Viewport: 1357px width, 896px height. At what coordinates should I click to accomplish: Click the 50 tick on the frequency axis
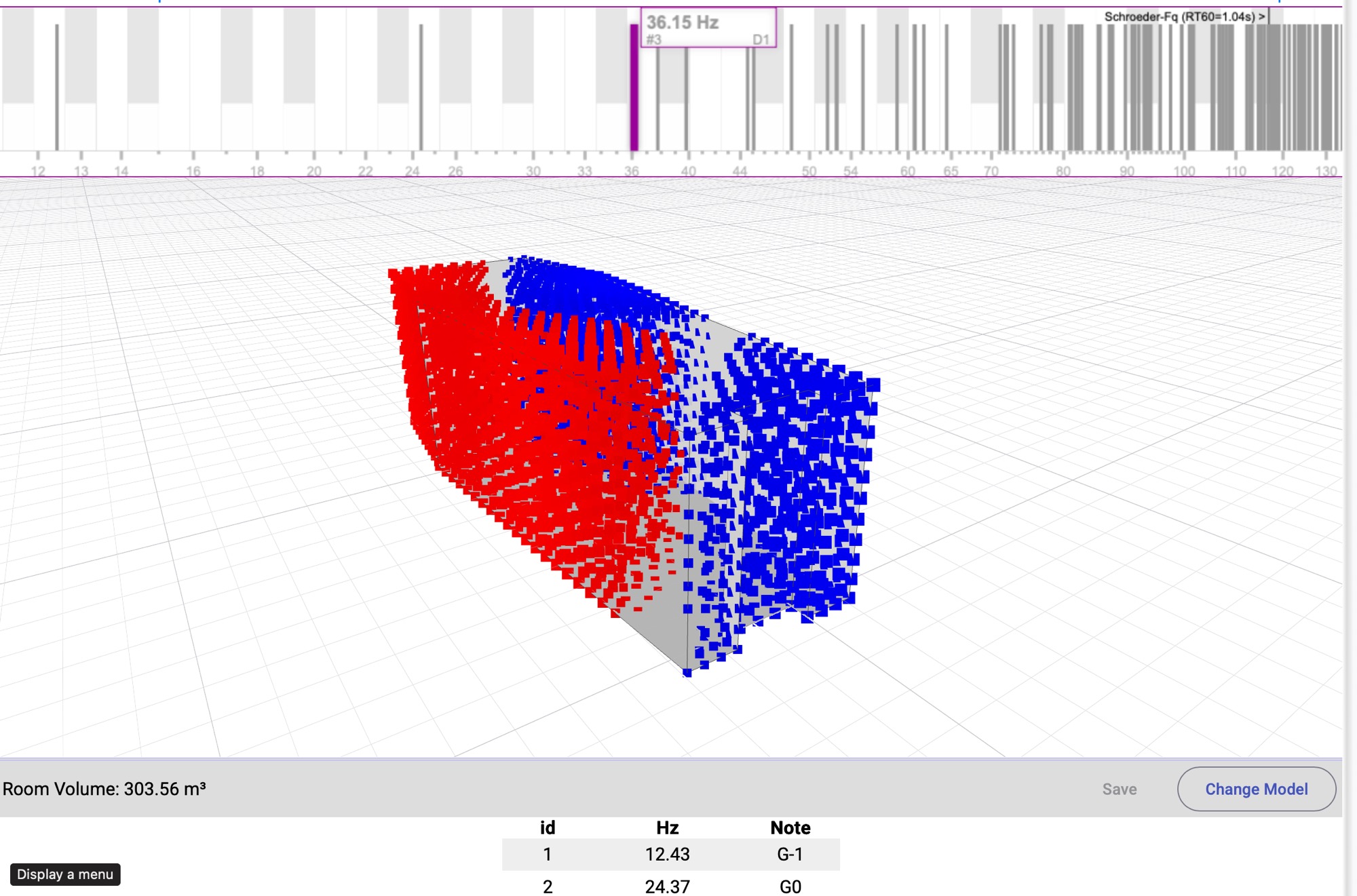[809, 171]
